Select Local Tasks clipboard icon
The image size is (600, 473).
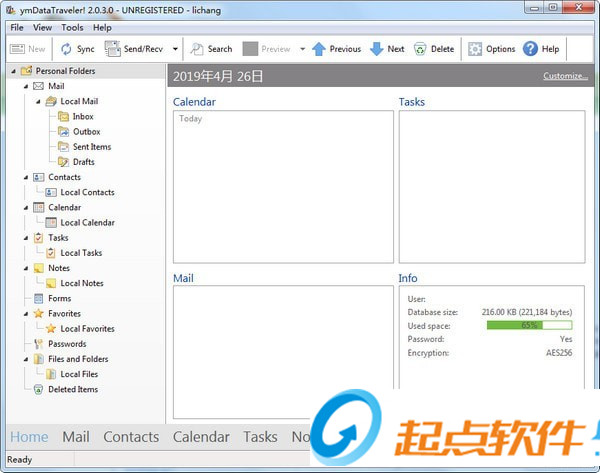[51, 253]
